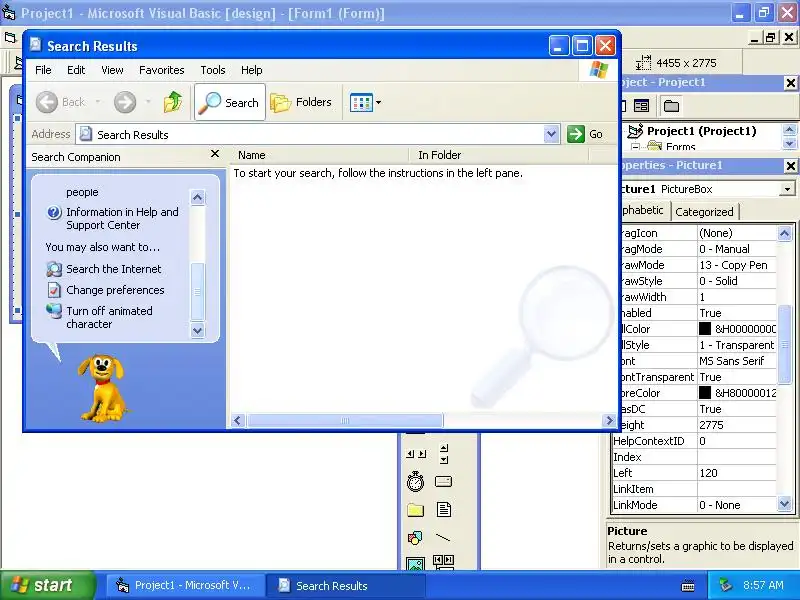Click the animated dog search character
800x600 pixels.
pyautogui.click(x=102, y=388)
